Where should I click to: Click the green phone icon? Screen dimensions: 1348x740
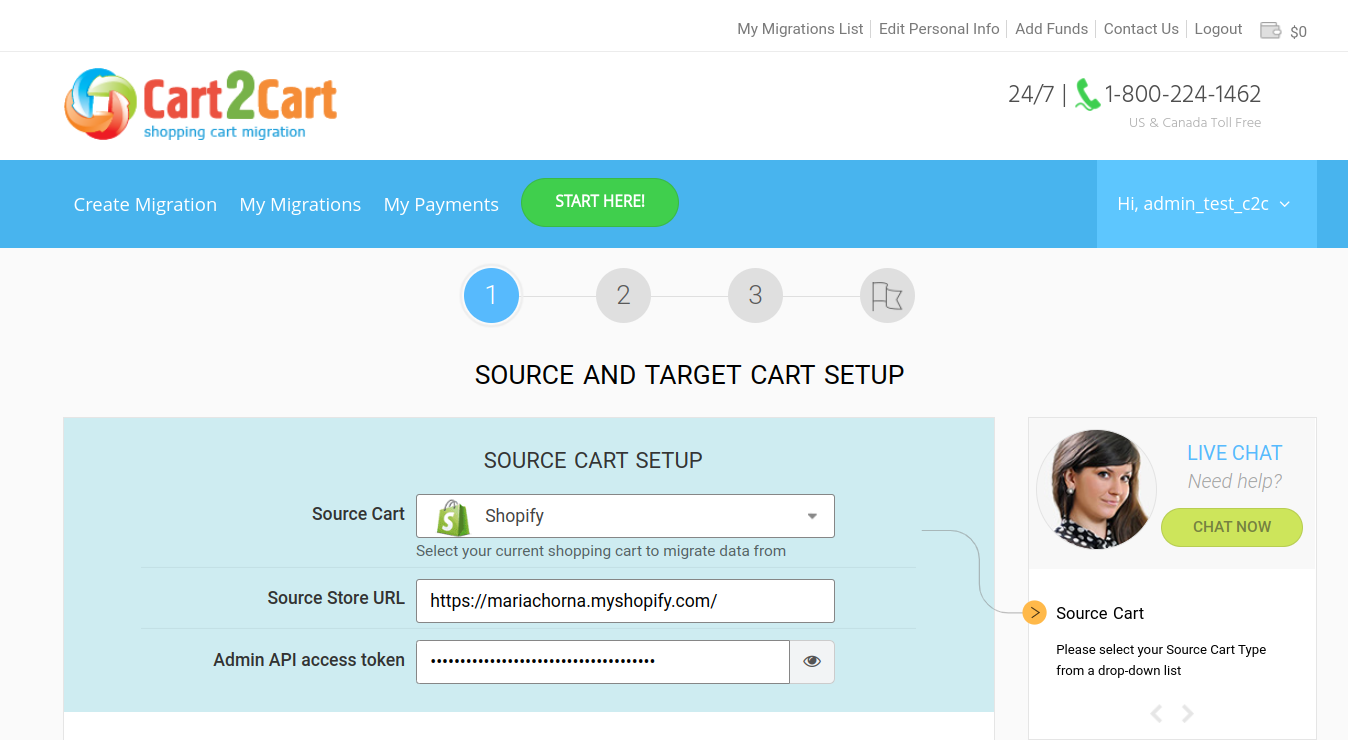tap(1087, 95)
